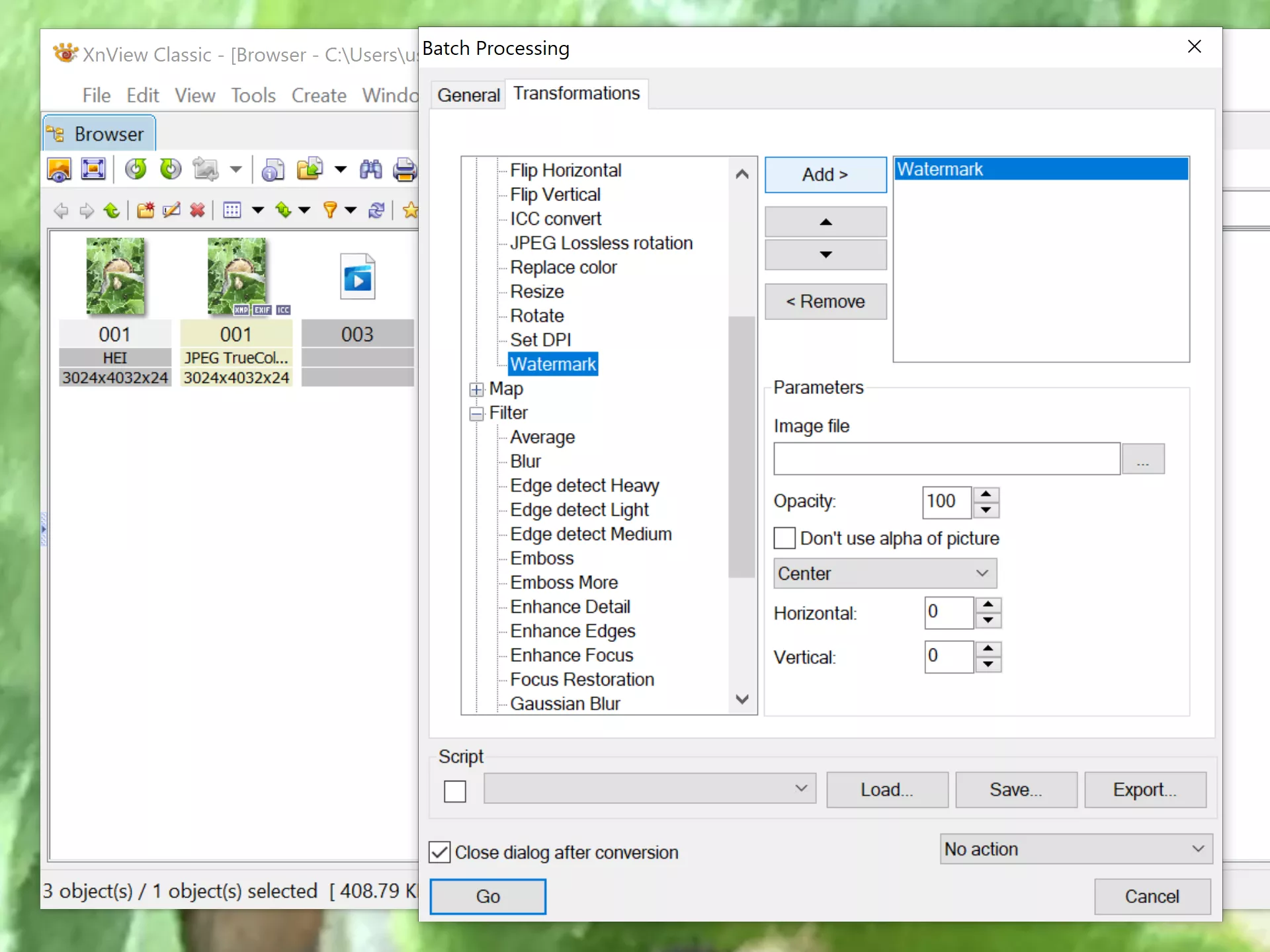Enable Don't use alpha of picture

784,538
